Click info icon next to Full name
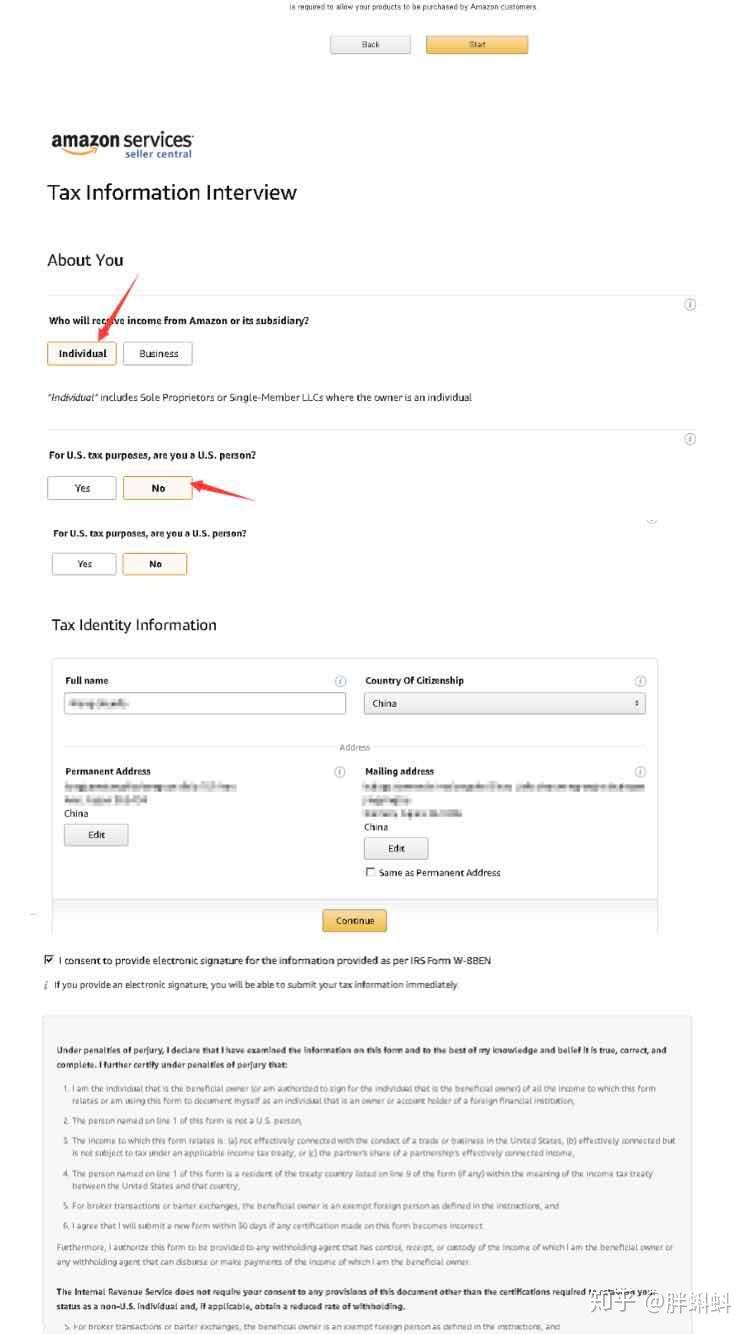Screen dimensions: 750x1334 (x=340, y=681)
